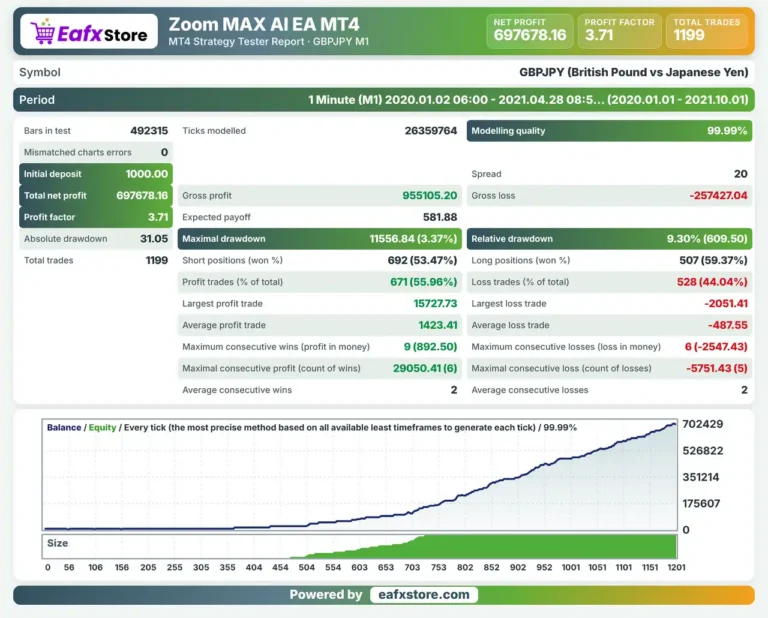Image resolution: width=768 pixels, height=618 pixels.
Task: Select Maximal consecutive loss value -5751.43 (5)
Action: [x=717, y=368]
